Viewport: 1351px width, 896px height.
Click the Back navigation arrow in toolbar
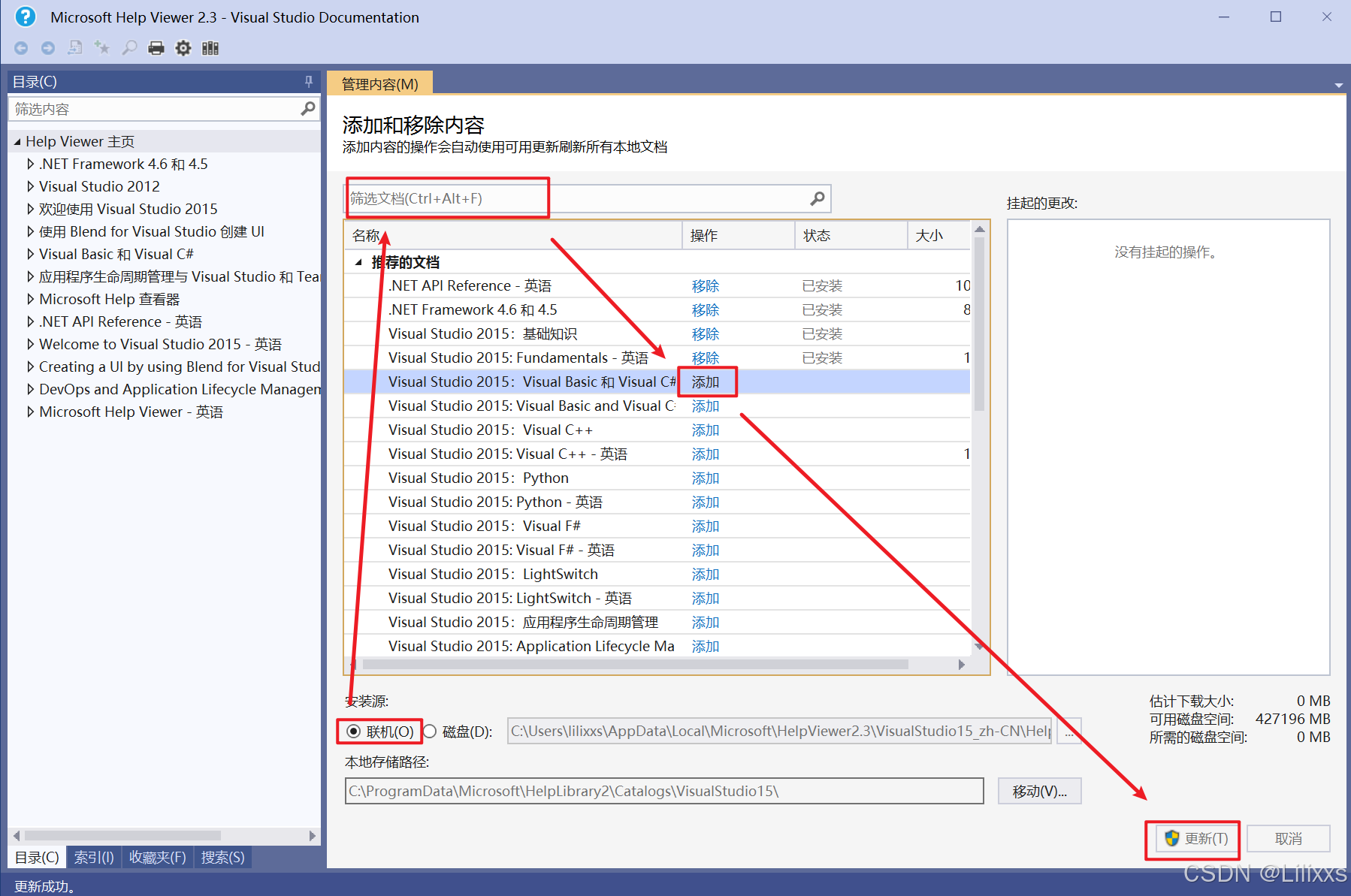pyautogui.click(x=21, y=48)
